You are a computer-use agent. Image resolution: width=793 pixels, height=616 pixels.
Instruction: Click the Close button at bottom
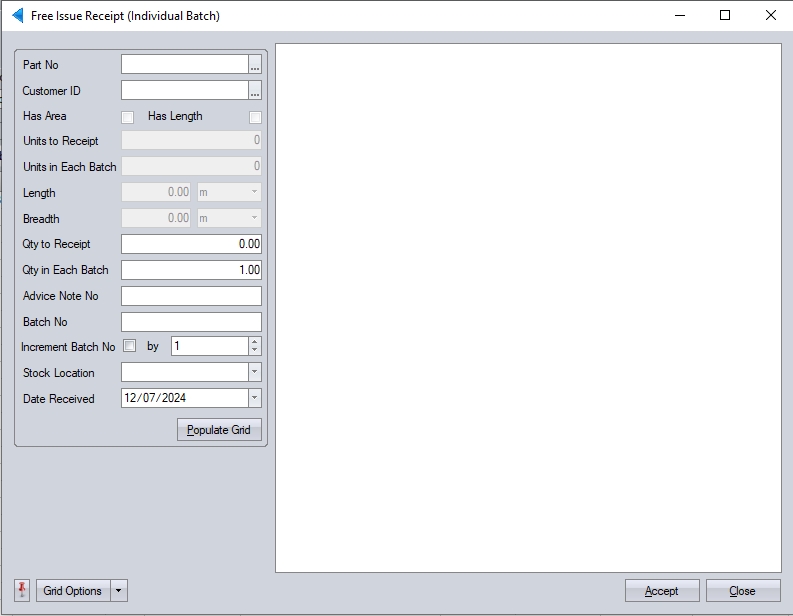coord(743,591)
